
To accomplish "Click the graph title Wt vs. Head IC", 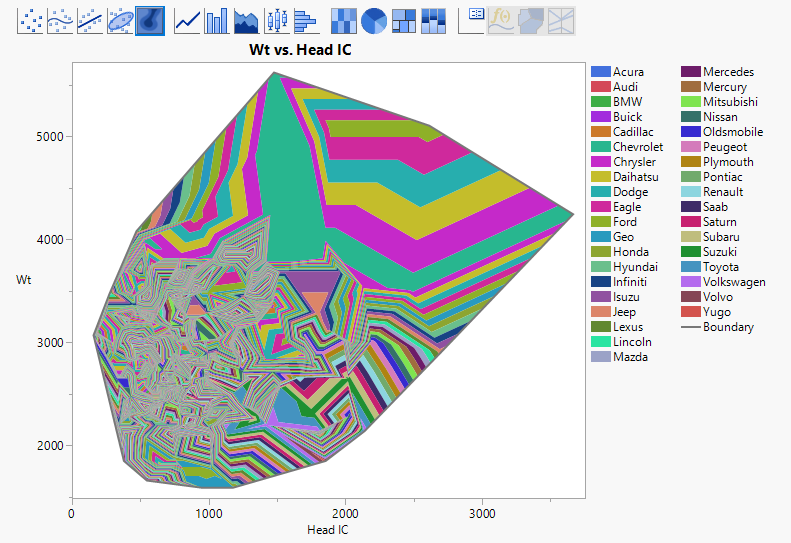I will [x=299, y=49].
